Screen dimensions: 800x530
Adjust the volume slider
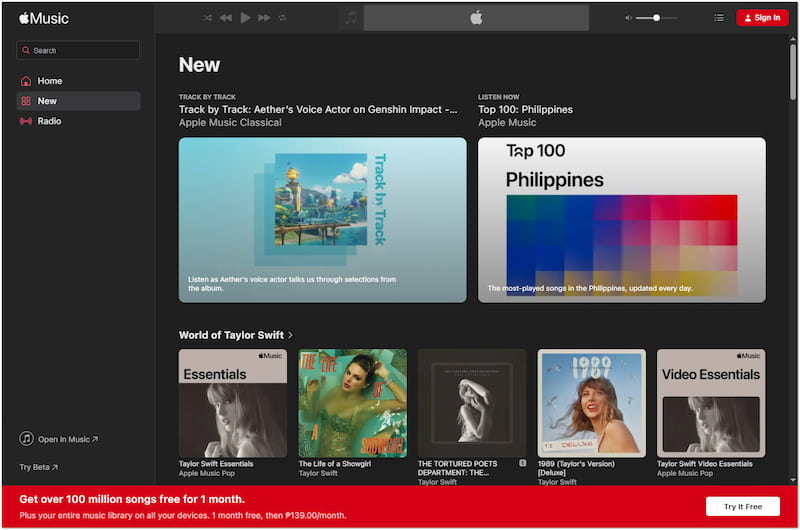(x=657, y=18)
